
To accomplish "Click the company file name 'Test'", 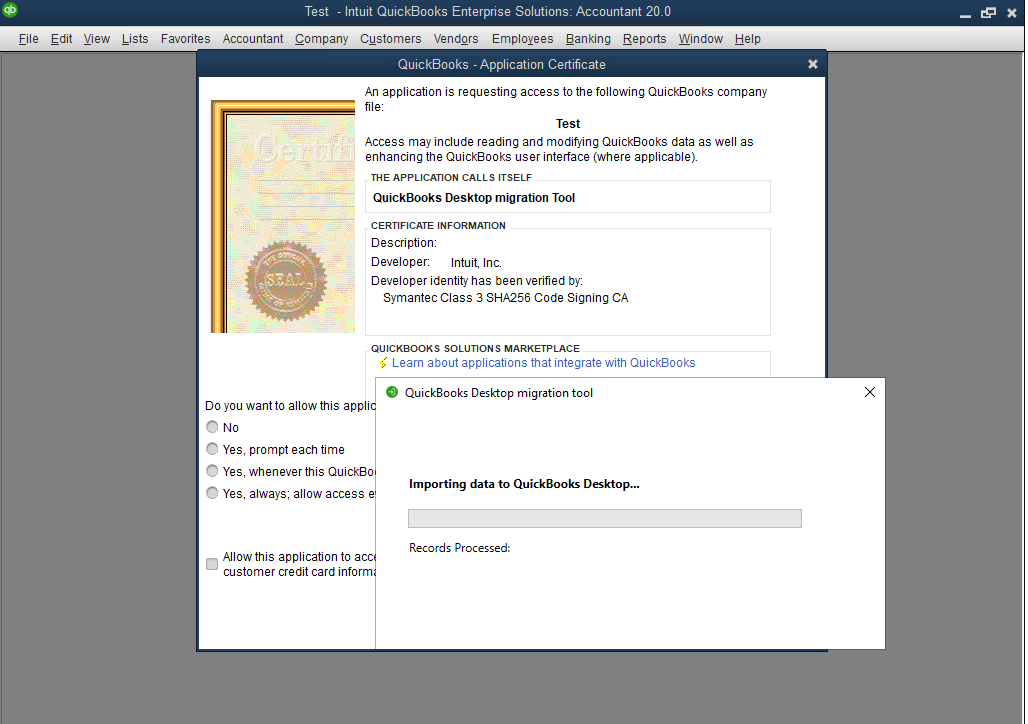I will (568, 123).
